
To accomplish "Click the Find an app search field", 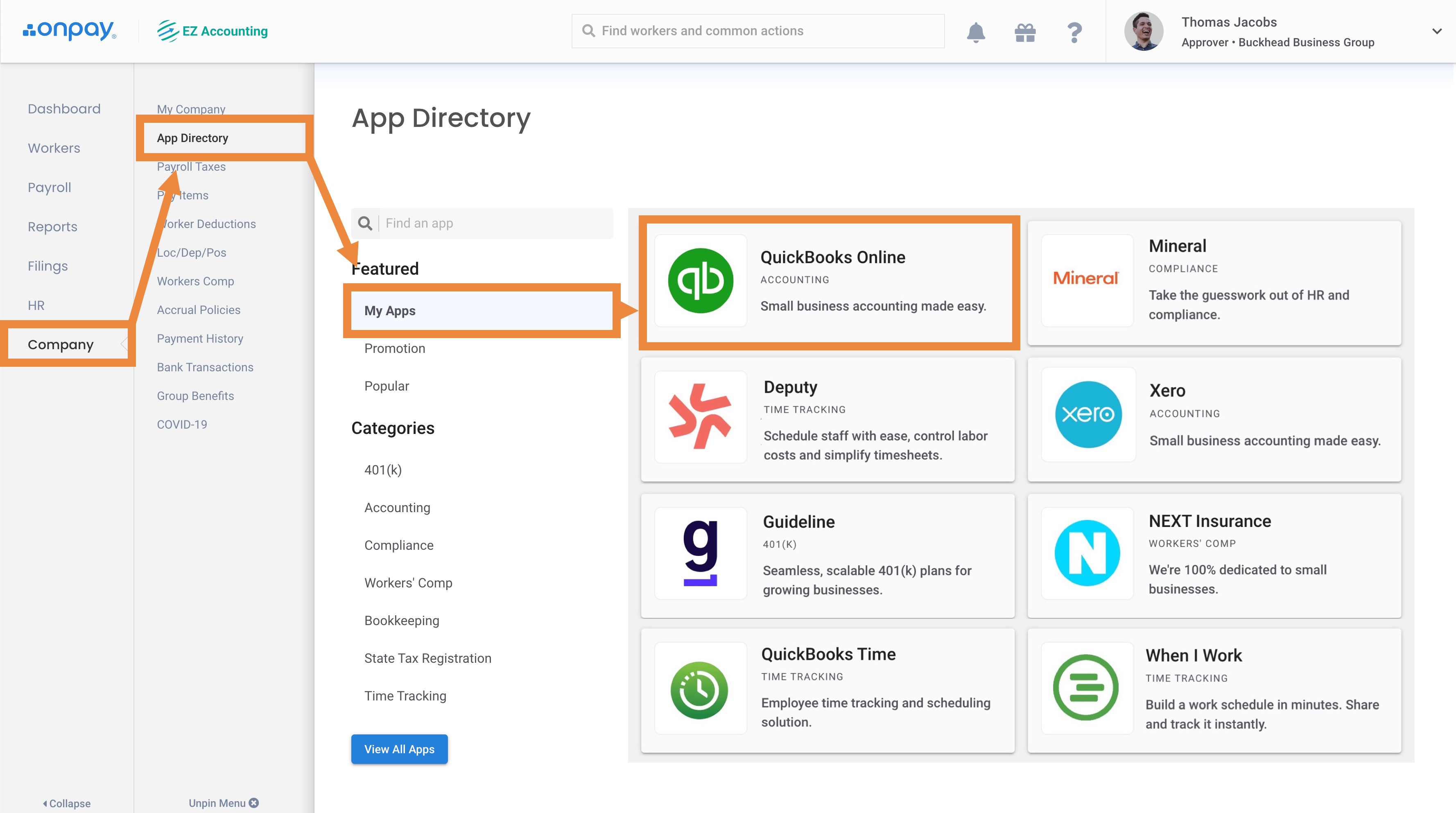I will (482, 223).
